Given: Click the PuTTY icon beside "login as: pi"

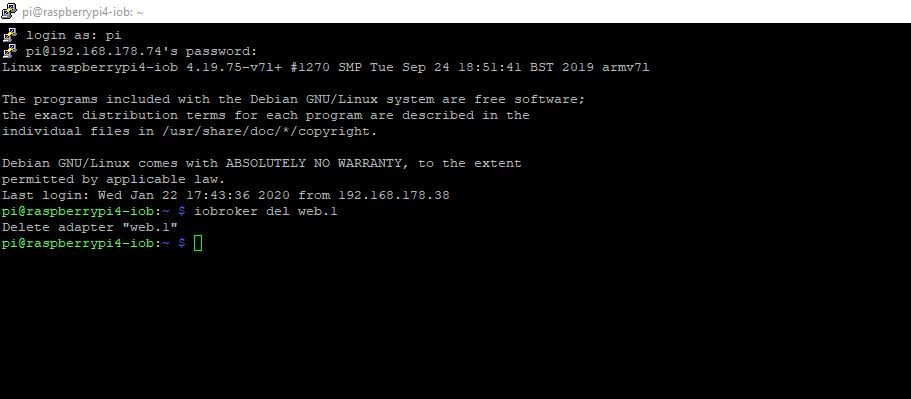Looking at the screenshot, I should click(x=9, y=35).
